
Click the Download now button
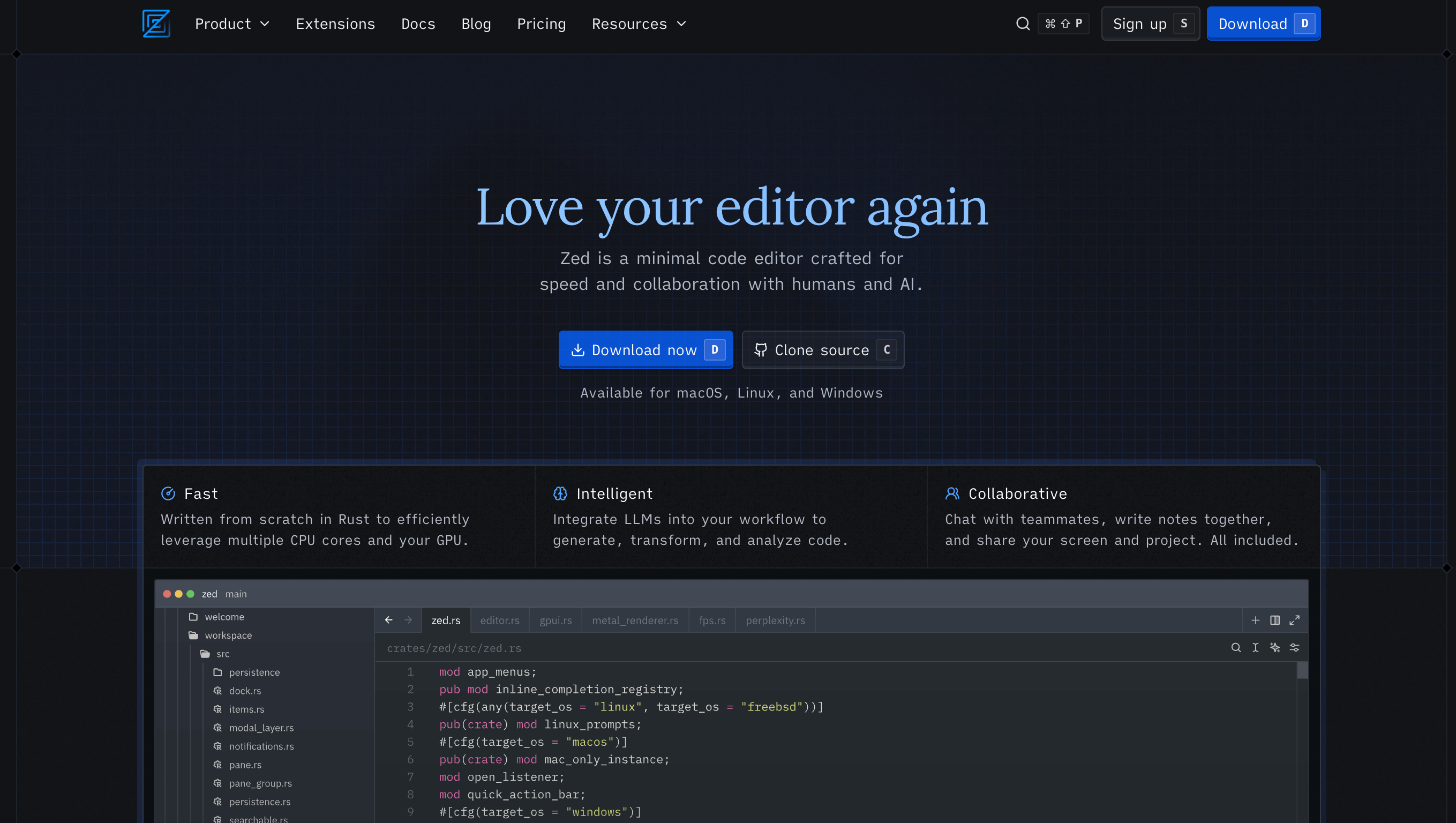click(645, 349)
